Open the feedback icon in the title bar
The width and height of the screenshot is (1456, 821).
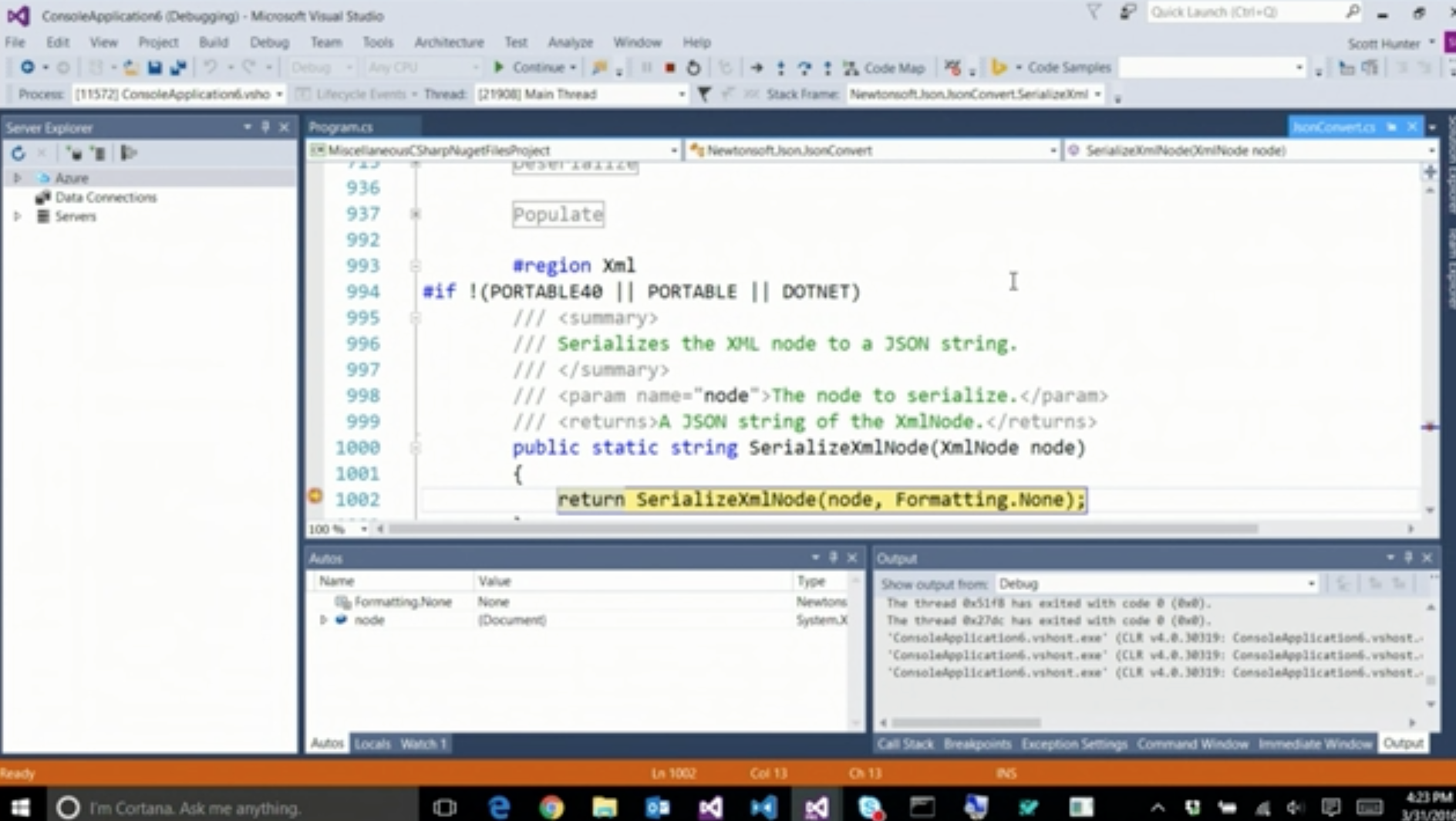pyautogui.click(x=1128, y=12)
